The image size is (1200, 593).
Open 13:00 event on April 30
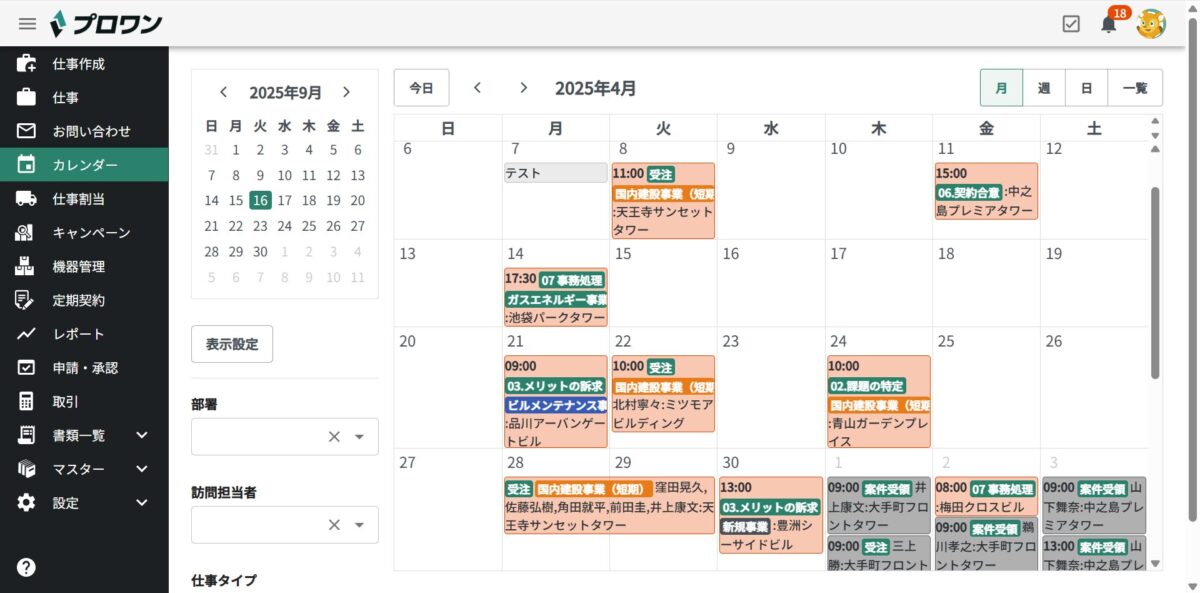click(x=771, y=515)
